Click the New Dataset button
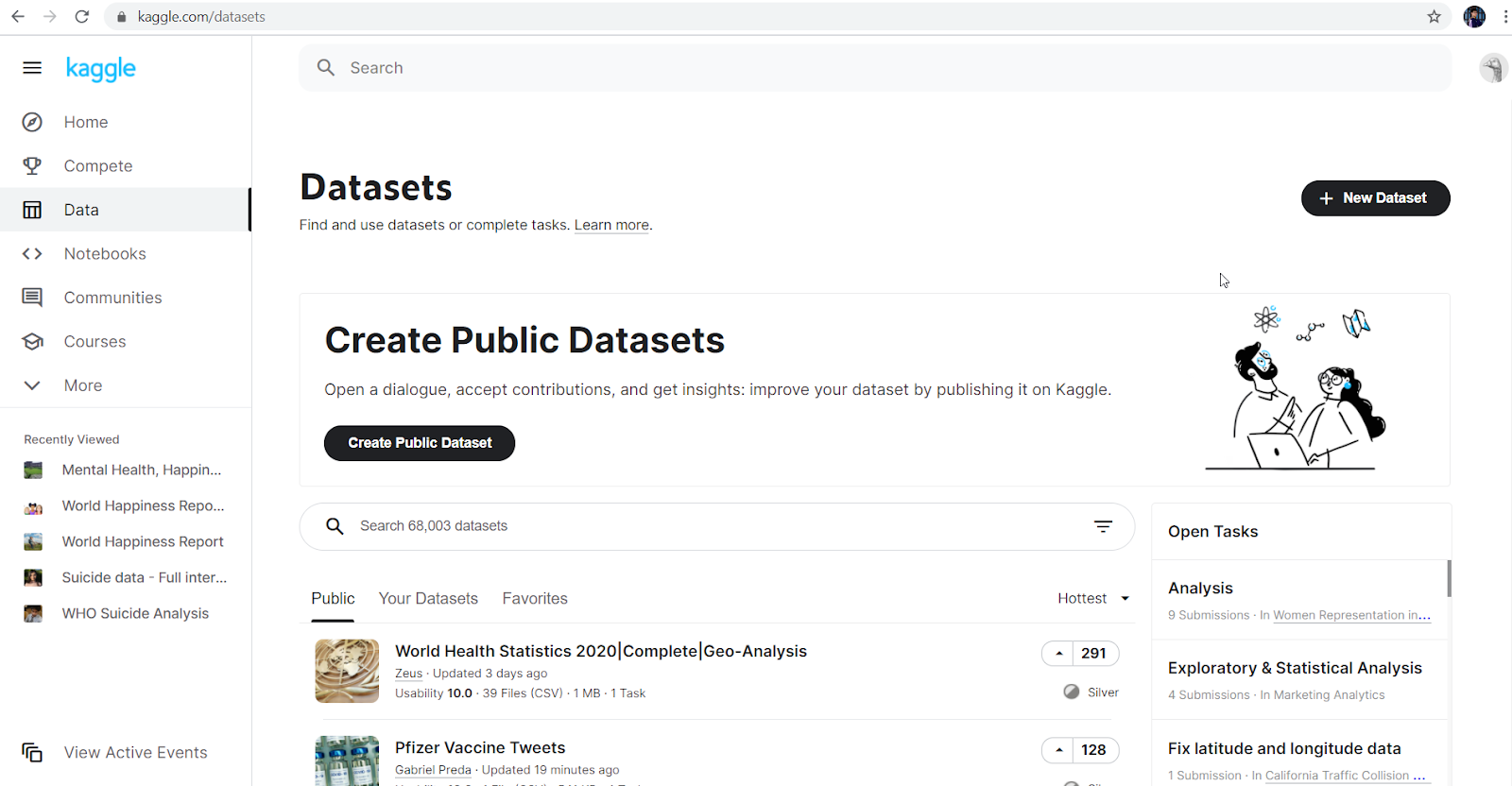Viewport: 1512px width, 786px height. pyautogui.click(x=1375, y=198)
